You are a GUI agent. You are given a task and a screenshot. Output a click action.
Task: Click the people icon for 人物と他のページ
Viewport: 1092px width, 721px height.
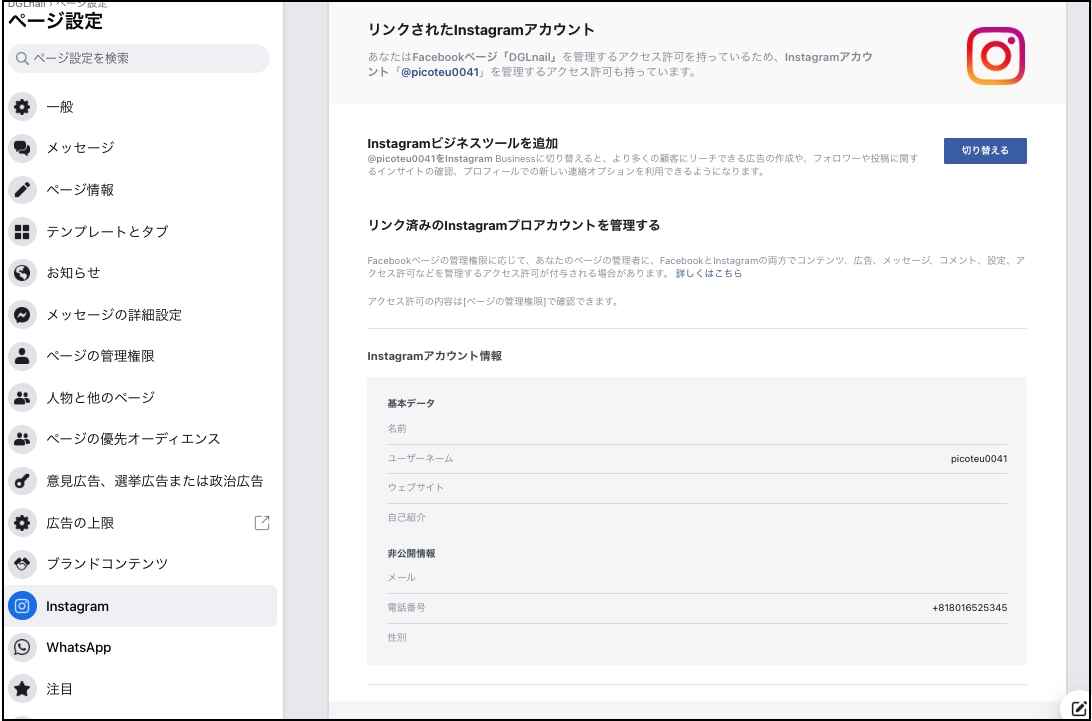tap(22, 398)
